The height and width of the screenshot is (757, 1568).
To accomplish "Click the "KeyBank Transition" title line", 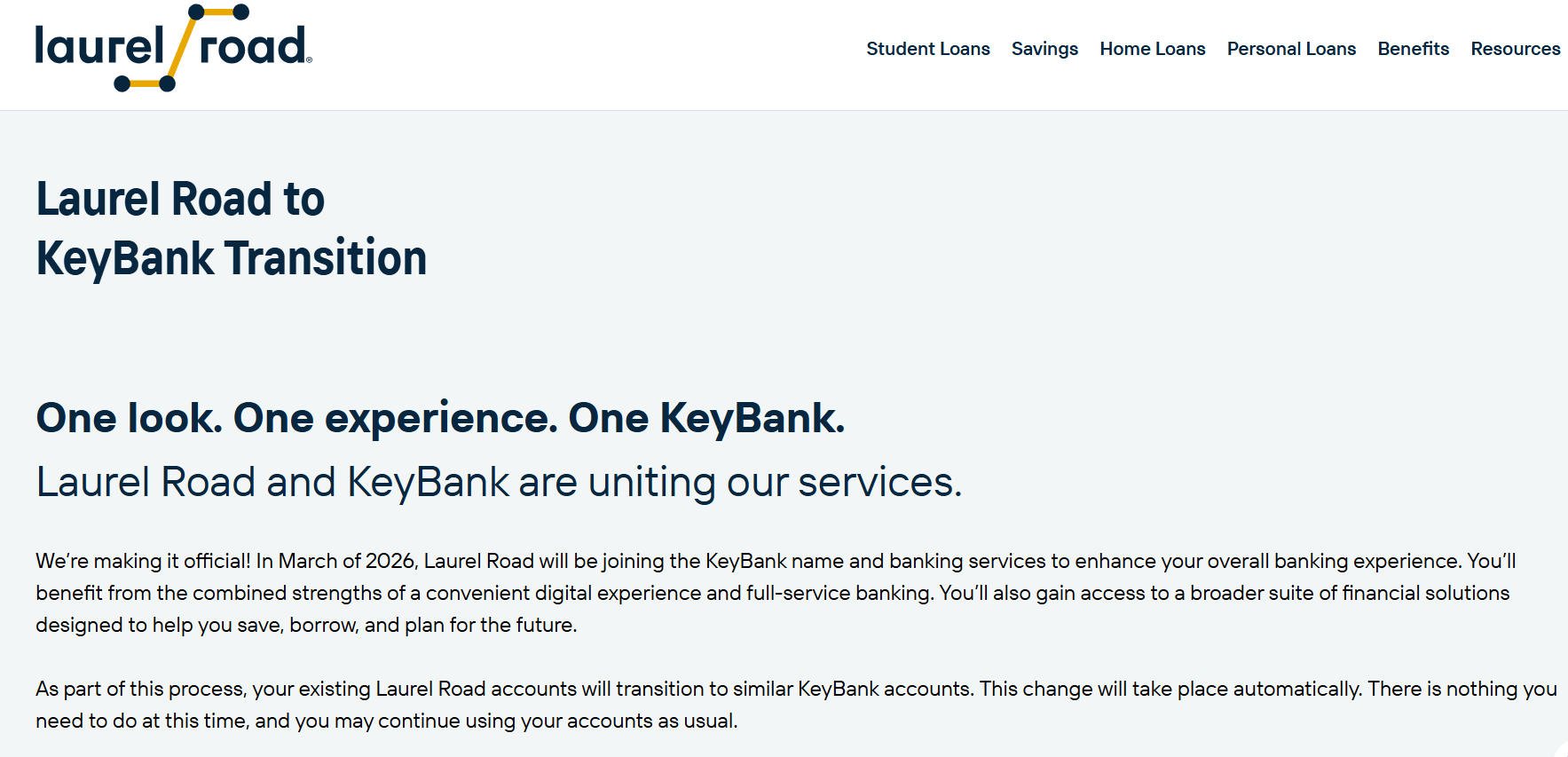I will 231,258.
